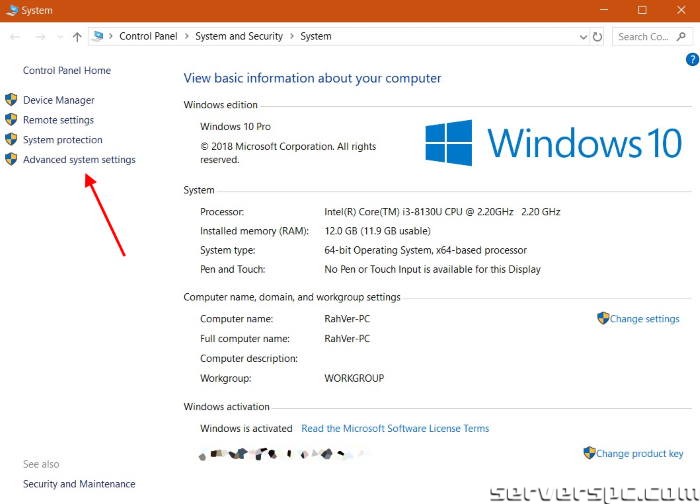This screenshot has width=700, height=504.
Task: Expand chevron after System and Security
Action: (292, 37)
